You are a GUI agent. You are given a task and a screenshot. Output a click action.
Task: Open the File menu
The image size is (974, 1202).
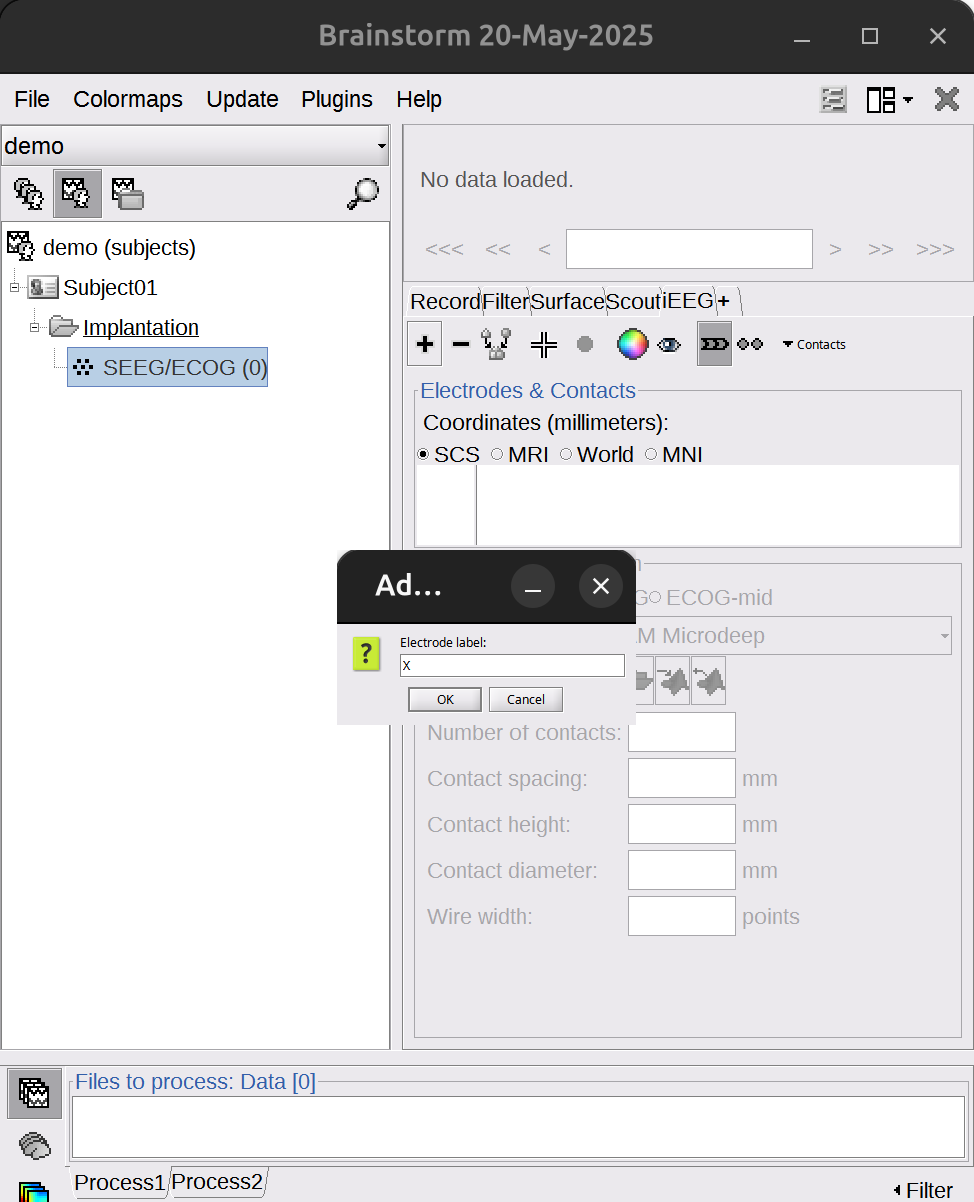(32, 99)
